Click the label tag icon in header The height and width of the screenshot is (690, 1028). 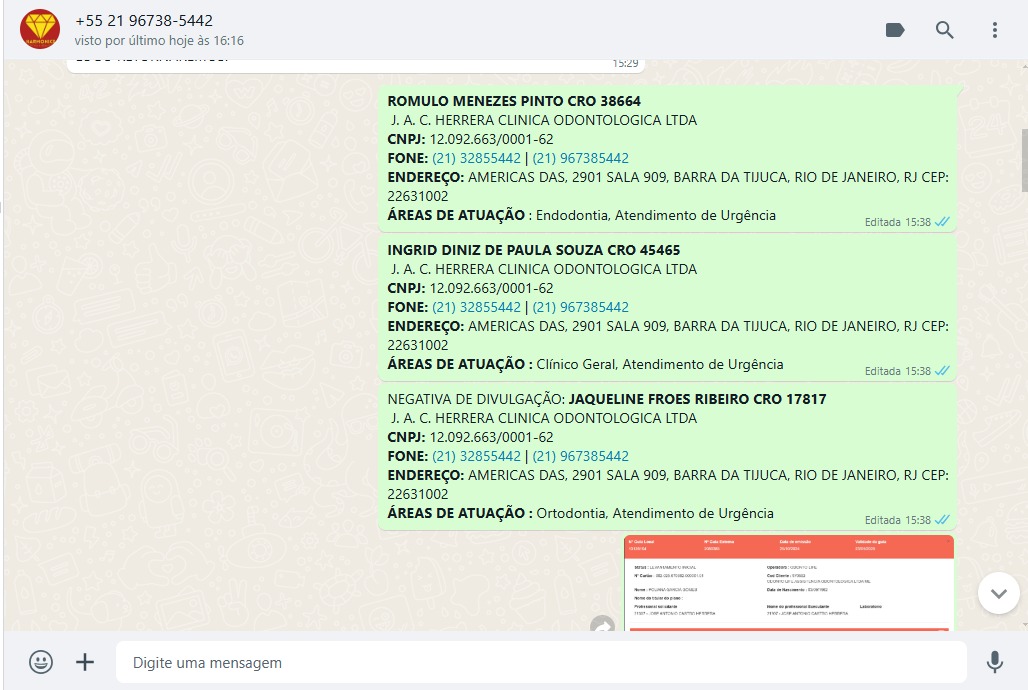[x=895, y=30]
